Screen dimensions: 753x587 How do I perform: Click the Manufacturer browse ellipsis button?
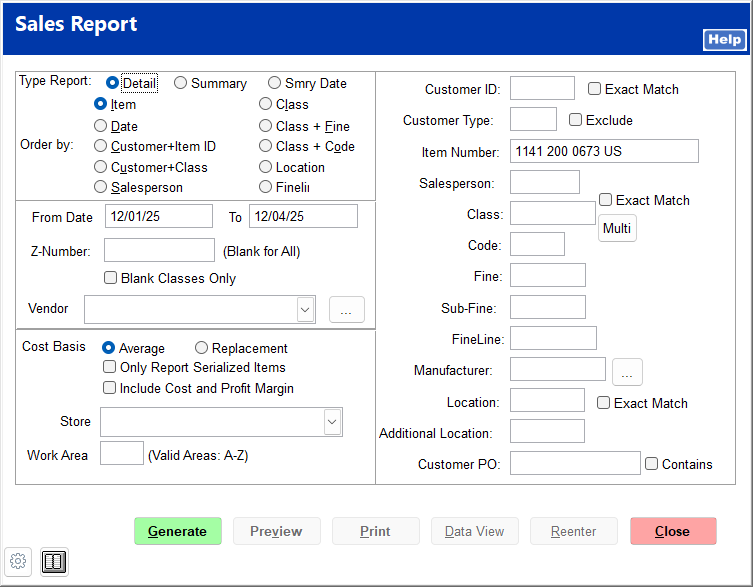coord(627,371)
